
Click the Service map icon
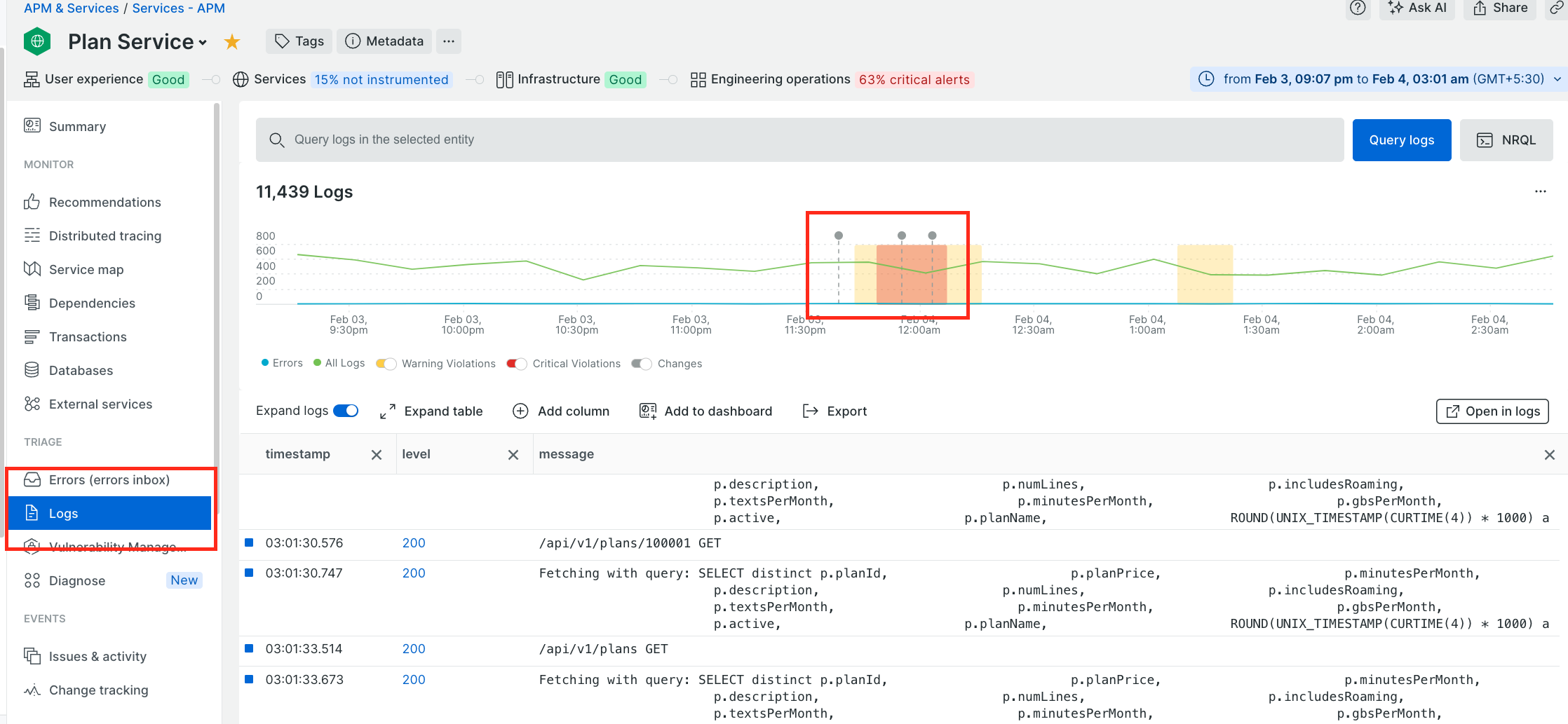coord(32,269)
